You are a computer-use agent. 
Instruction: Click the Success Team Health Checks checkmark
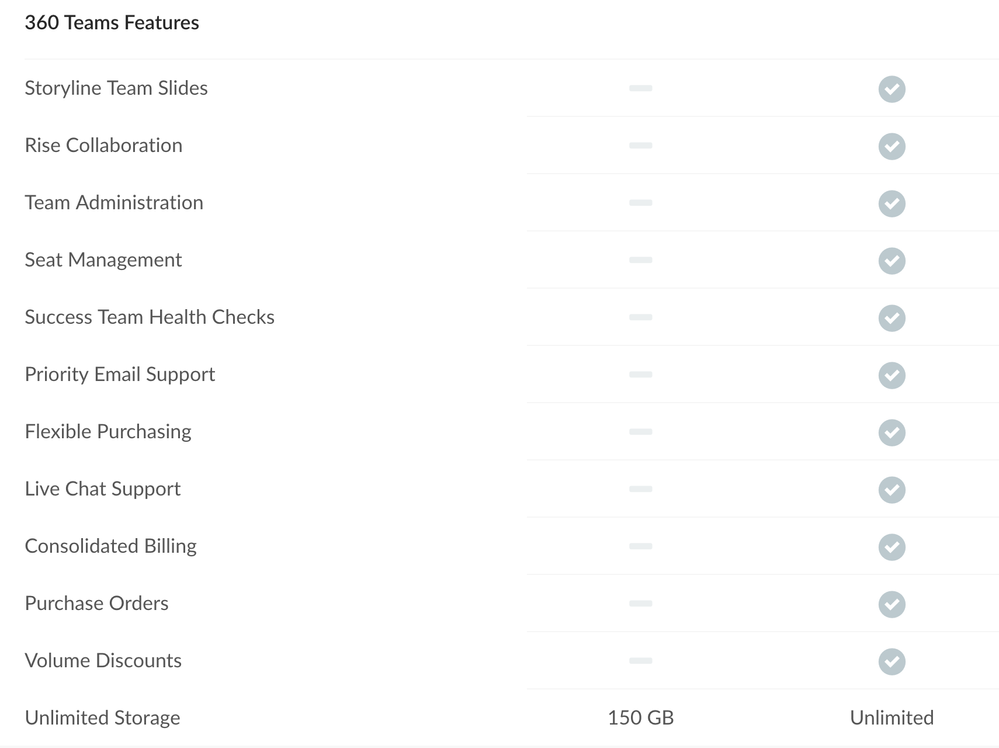891,318
